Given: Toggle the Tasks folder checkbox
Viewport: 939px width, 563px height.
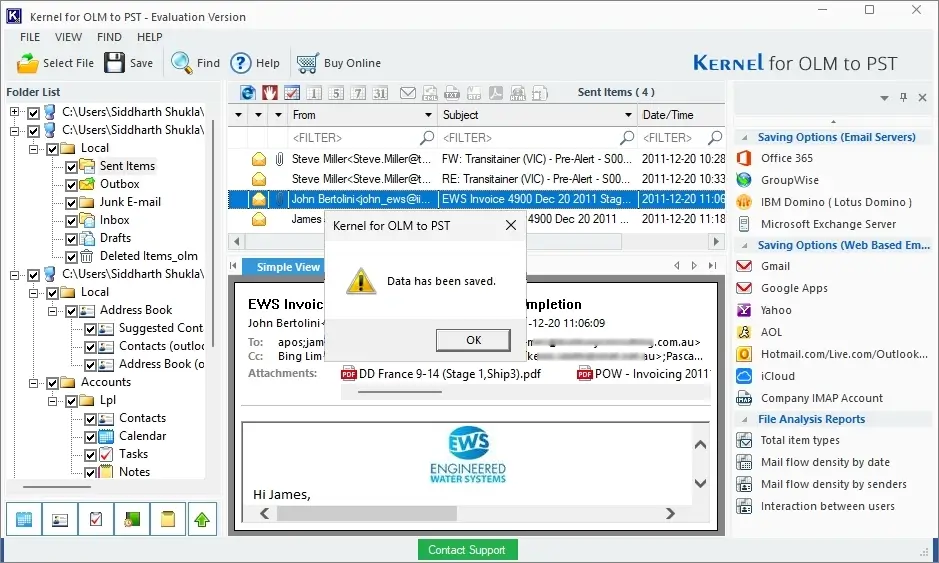Looking at the screenshot, I should 90,455.
